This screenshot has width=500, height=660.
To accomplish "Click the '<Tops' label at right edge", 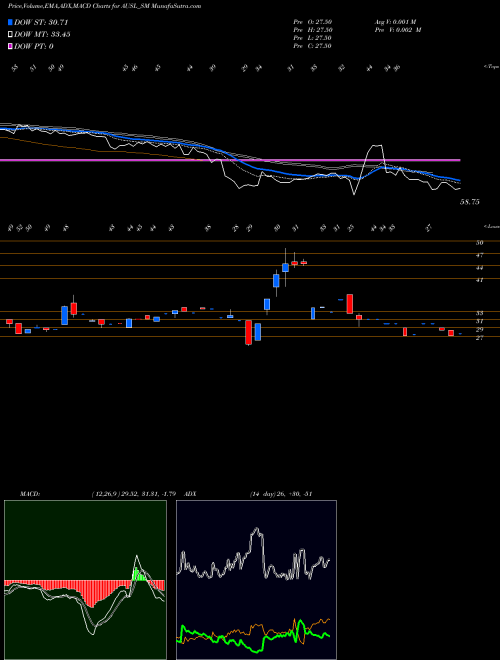I will point(492,67).
